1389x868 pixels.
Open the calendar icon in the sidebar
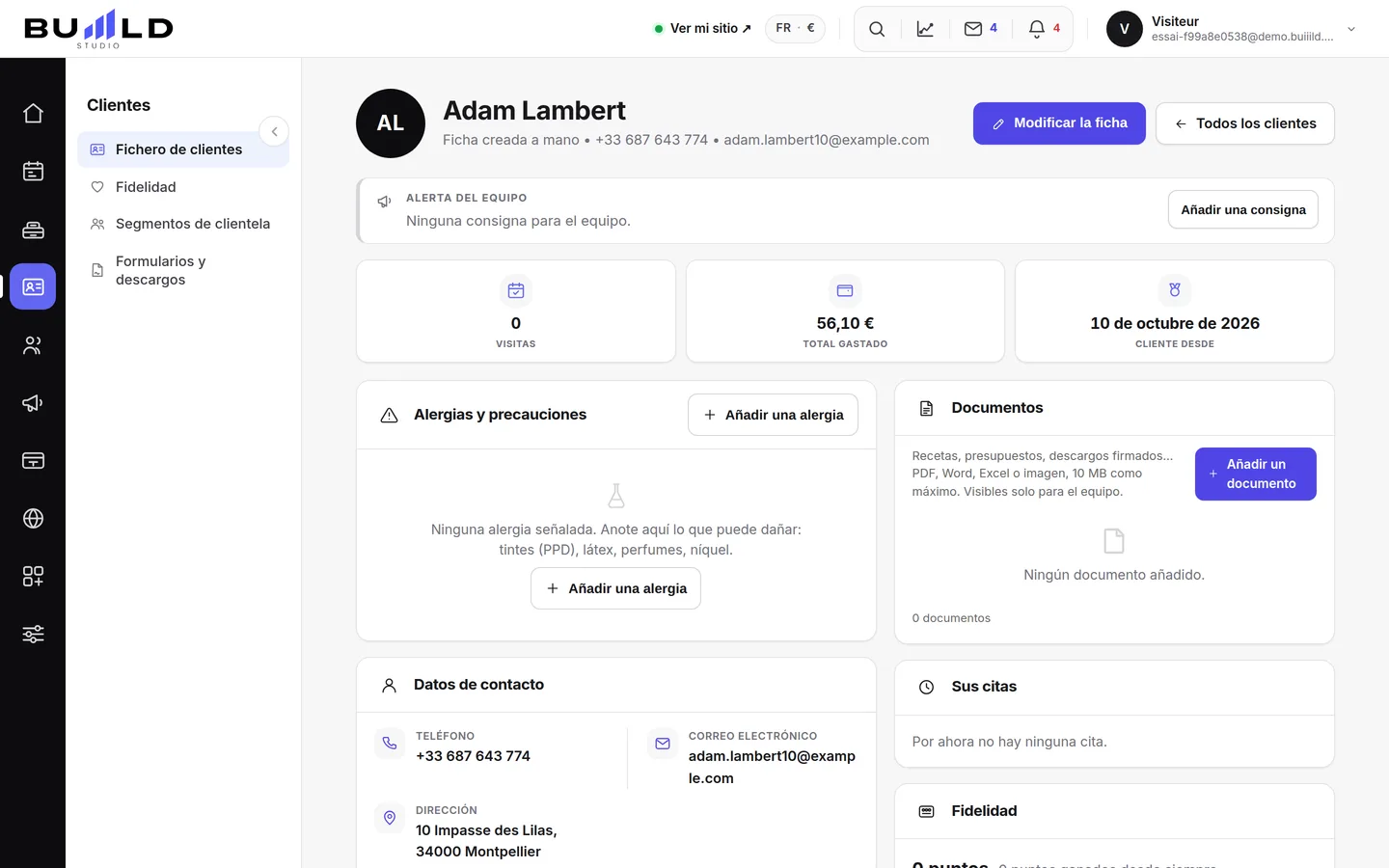[33, 172]
